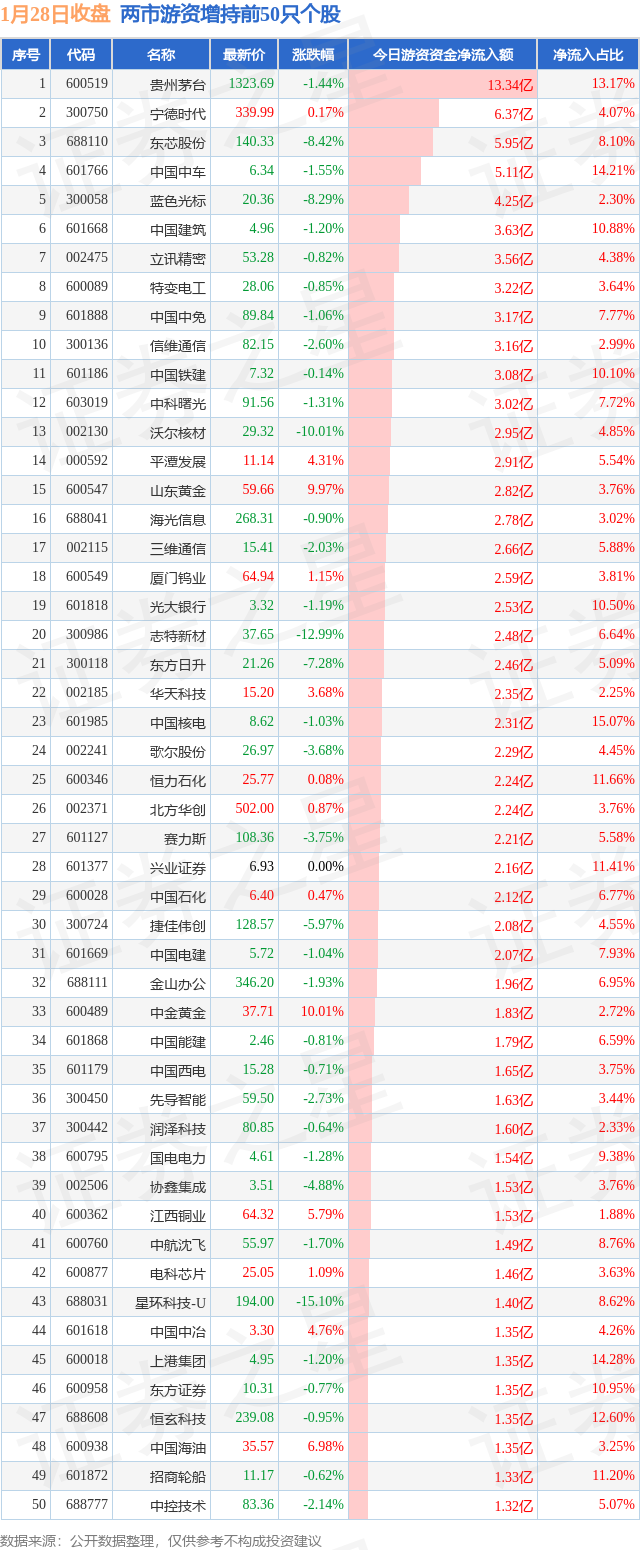The height and width of the screenshot is (1550, 640).
Task: Click the stock name 先导智能
Action: 178,1100
